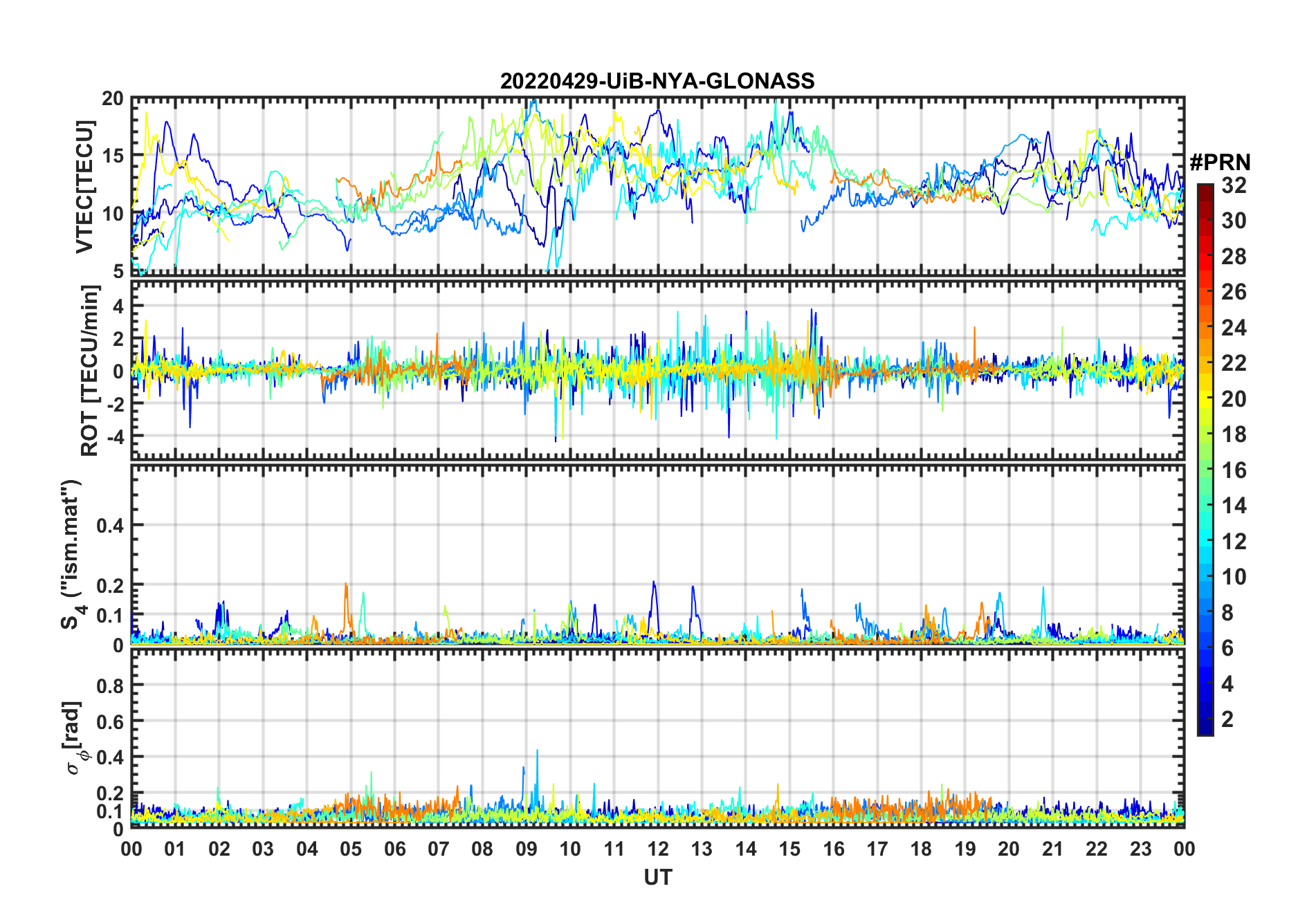Click the 13 hour tick label
The width and height of the screenshot is (1316, 920).
(x=702, y=849)
